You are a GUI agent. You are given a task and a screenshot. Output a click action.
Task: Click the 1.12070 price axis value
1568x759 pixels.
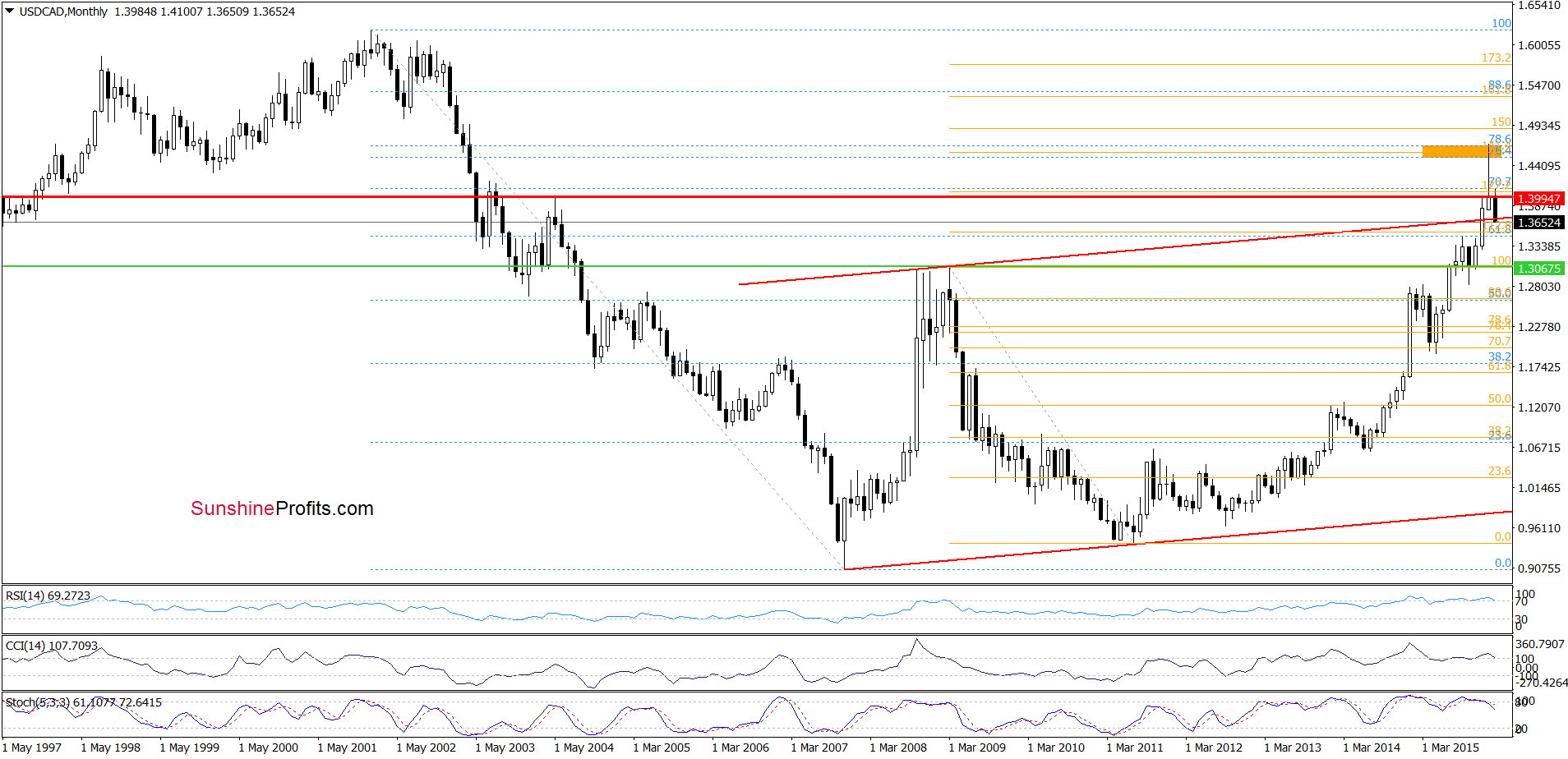[x=1539, y=407]
